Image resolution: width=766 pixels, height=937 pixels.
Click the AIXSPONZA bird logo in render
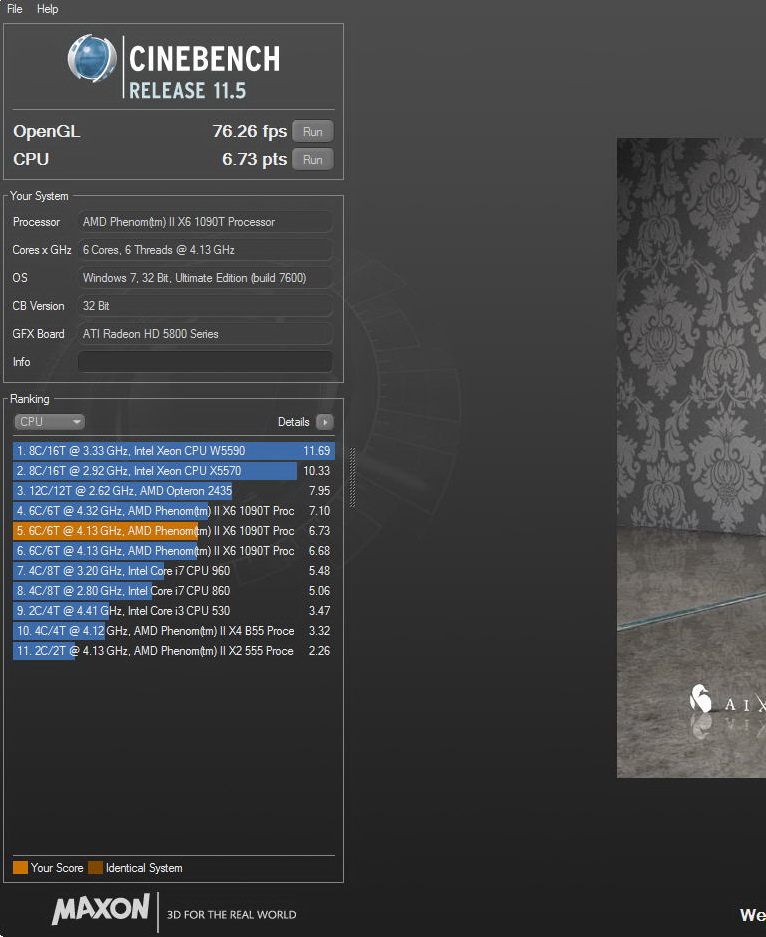(x=700, y=699)
